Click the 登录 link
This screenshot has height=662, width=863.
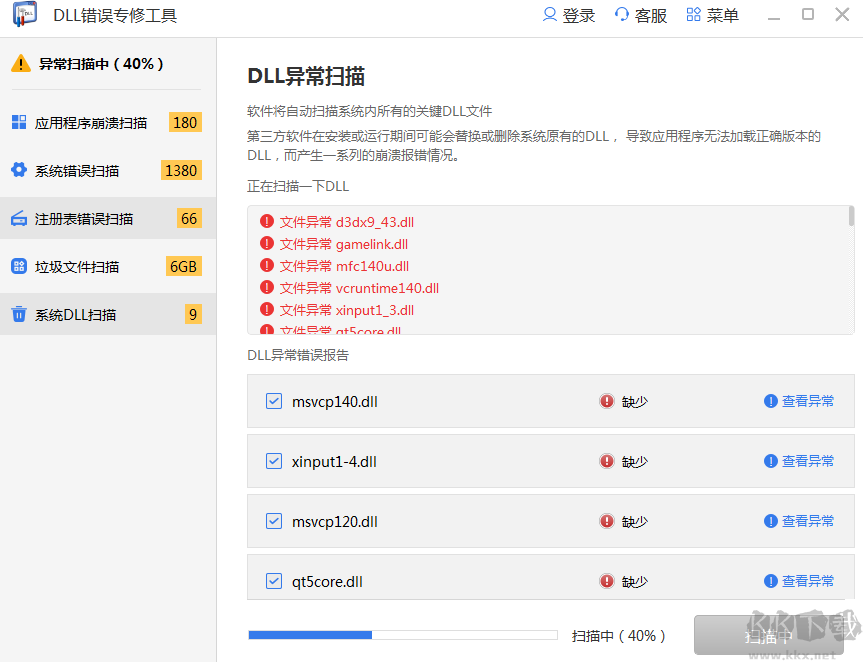click(x=569, y=15)
